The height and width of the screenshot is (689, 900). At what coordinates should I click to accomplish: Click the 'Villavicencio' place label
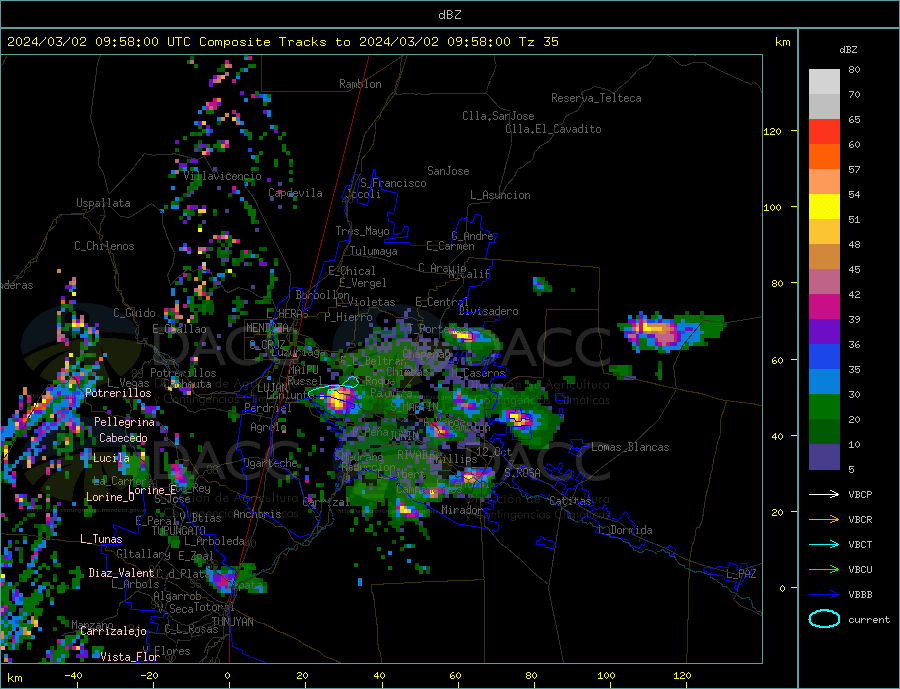pos(222,176)
